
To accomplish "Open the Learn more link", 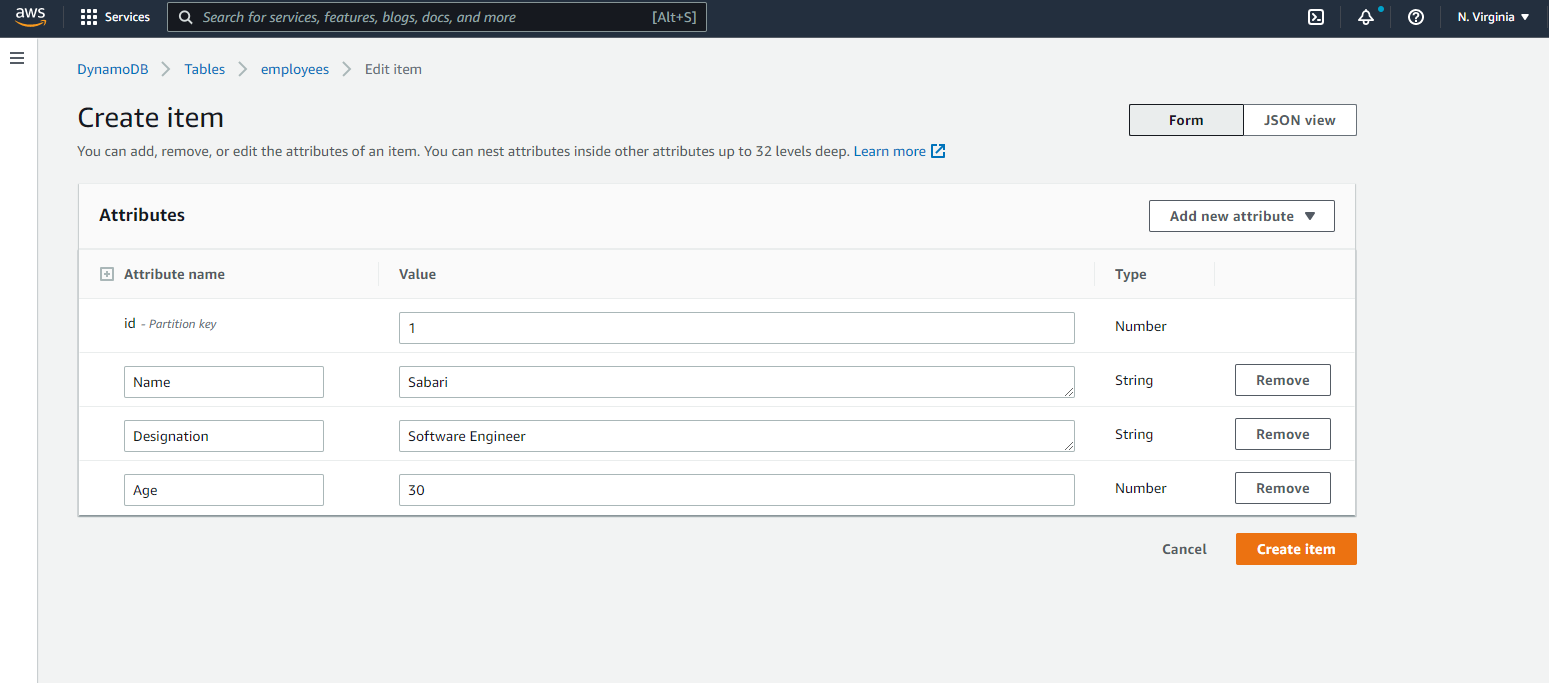I will click(x=890, y=151).
